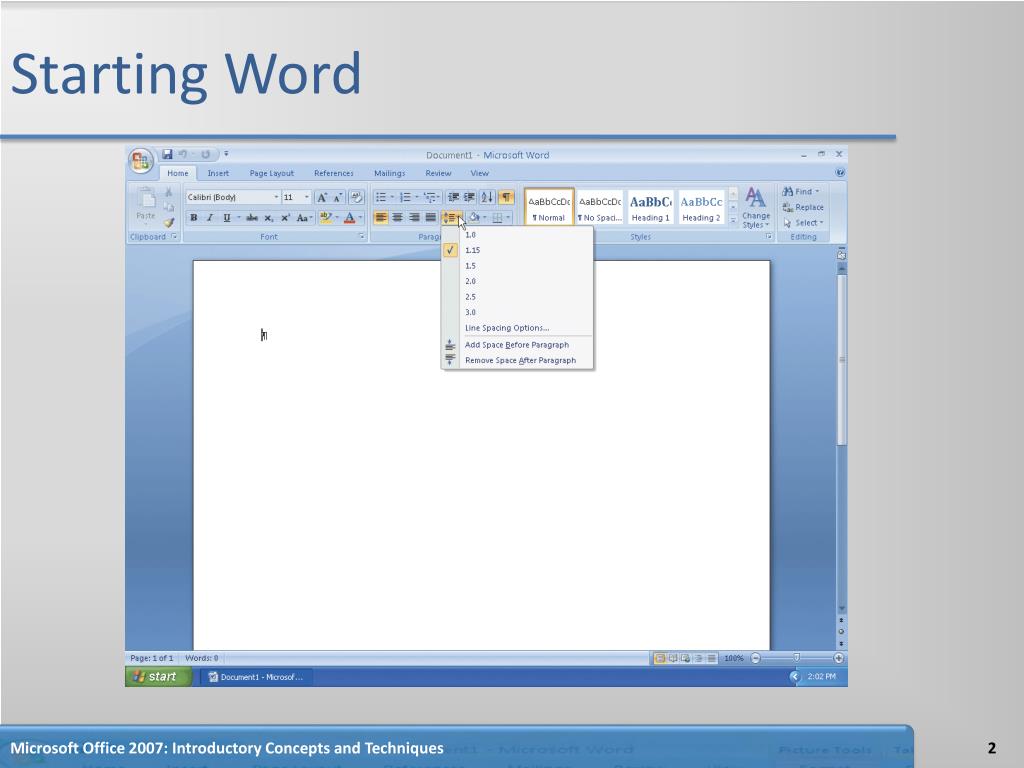Click the Zoom Out minus icon
This screenshot has height=768, width=1024.
click(x=756, y=658)
